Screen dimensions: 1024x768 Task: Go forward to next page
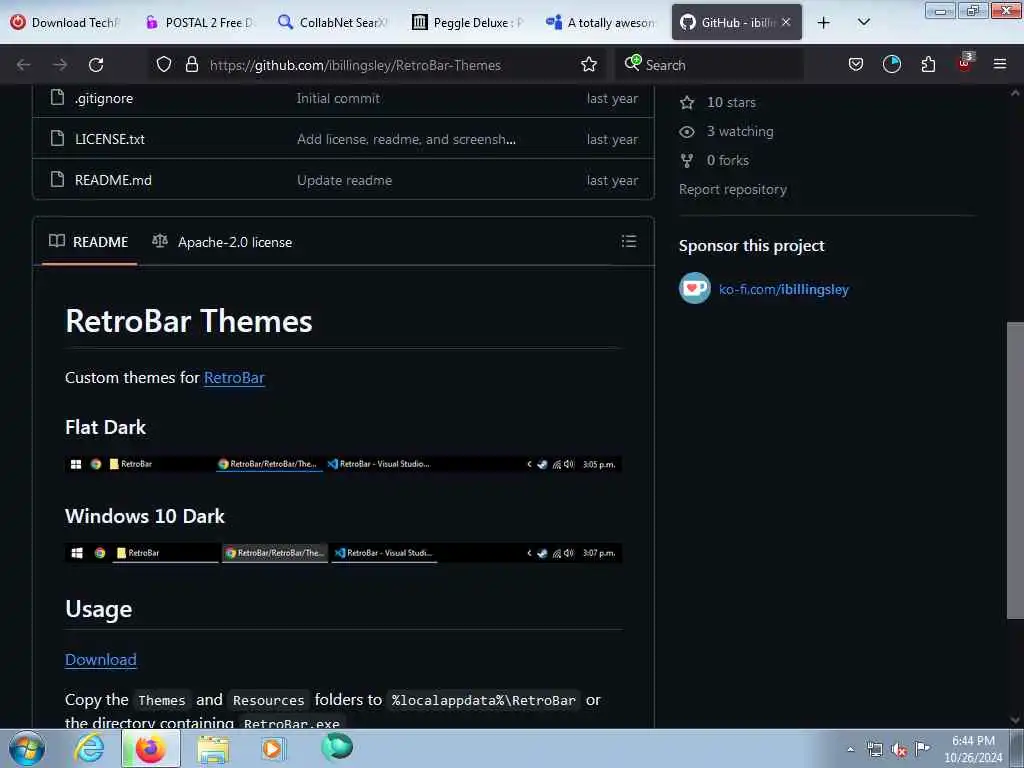coord(59,65)
